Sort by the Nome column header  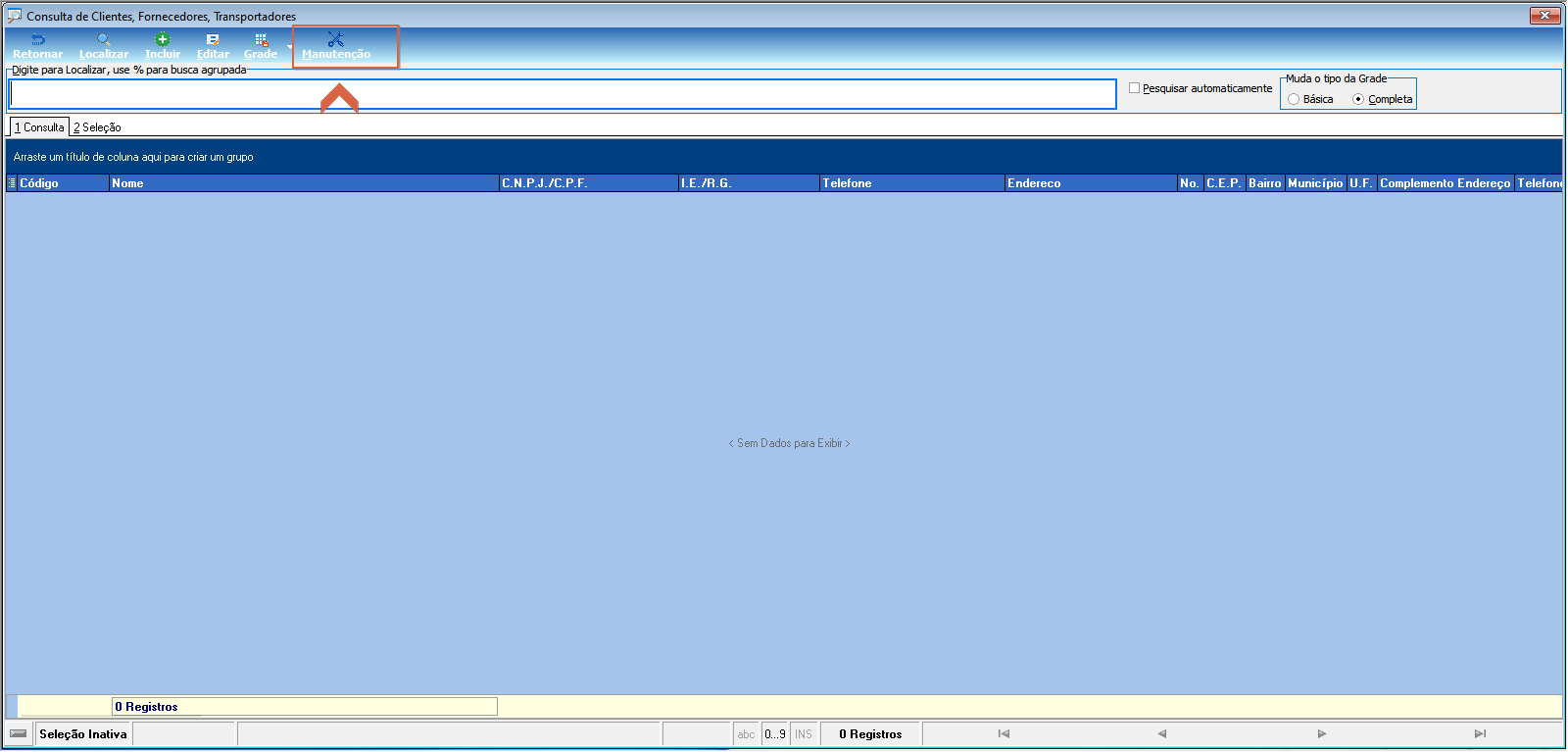pos(304,183)
